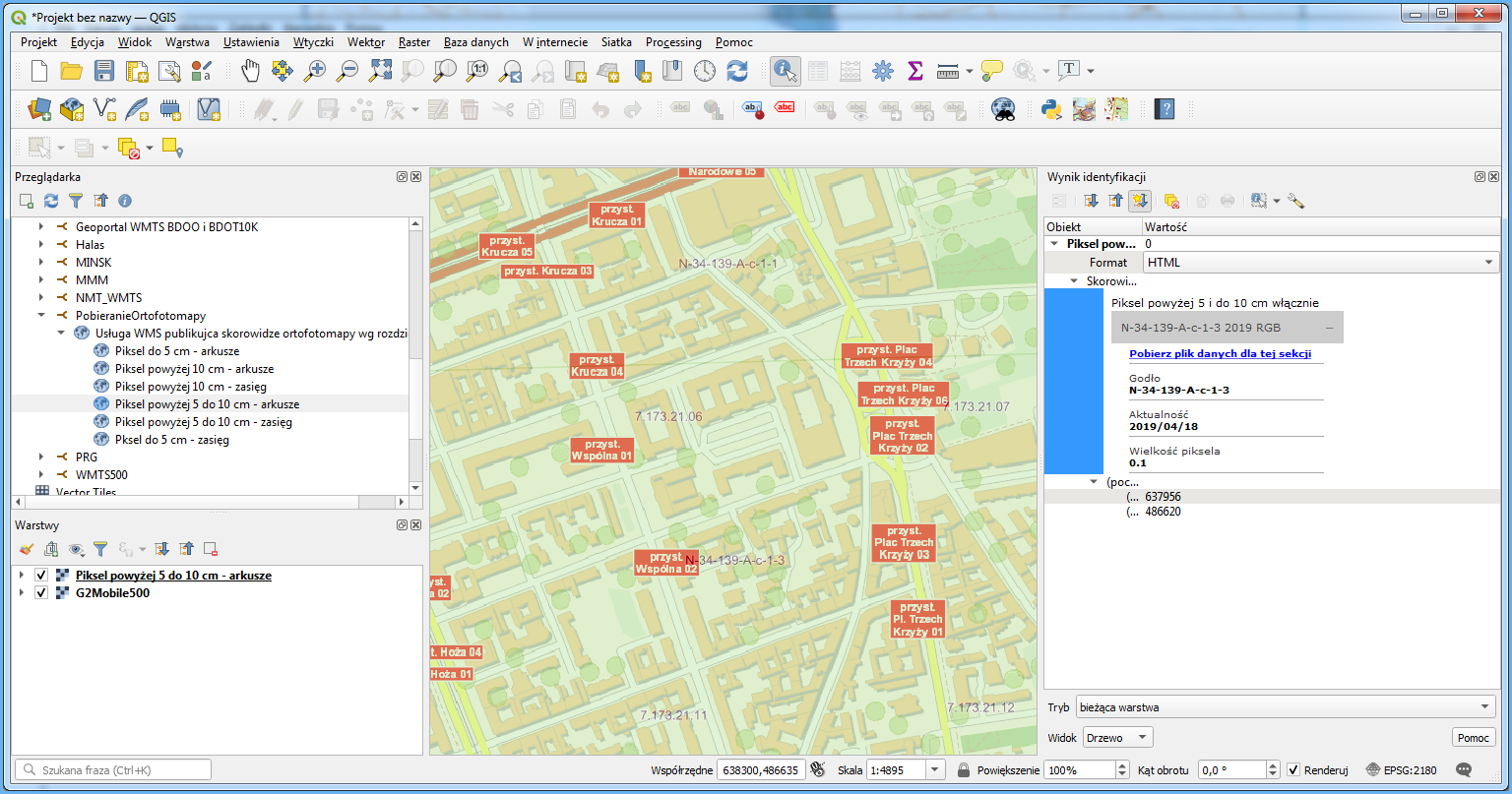Screen dimensions: 1512x794
Task: Open a project via the yellow folder icon
Action: (71, 70)
